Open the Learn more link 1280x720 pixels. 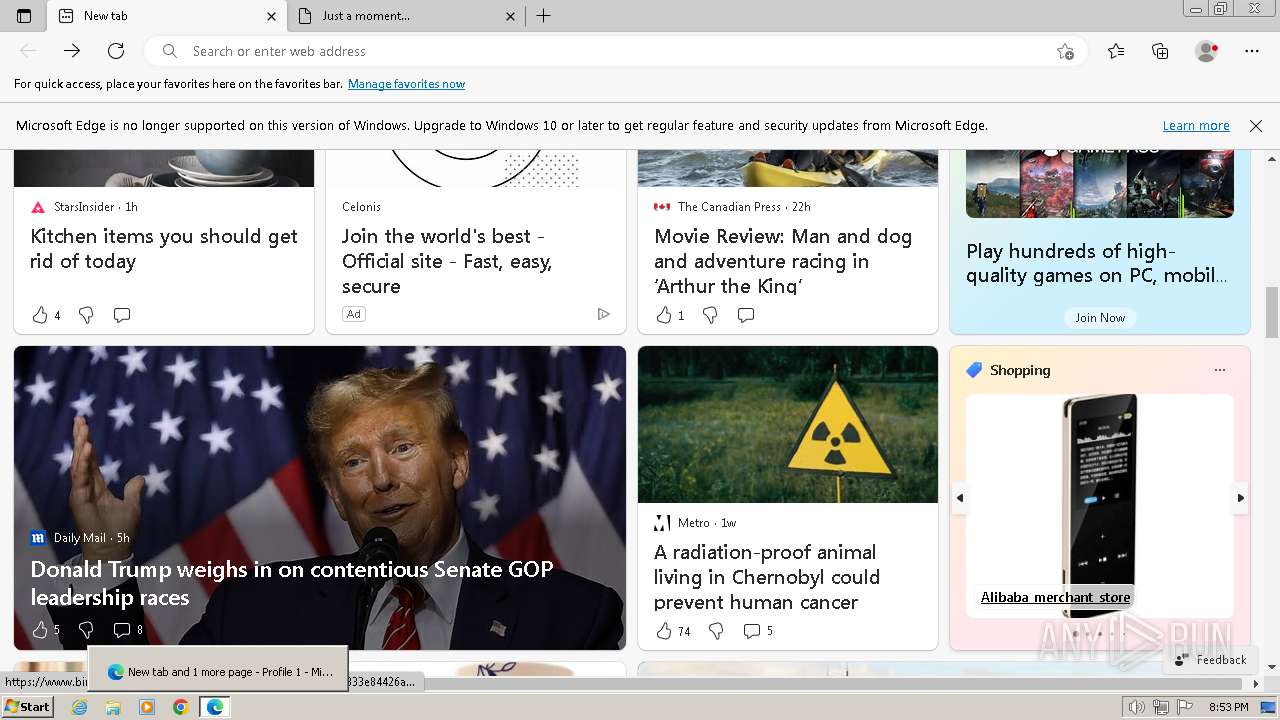(1196, 126)
